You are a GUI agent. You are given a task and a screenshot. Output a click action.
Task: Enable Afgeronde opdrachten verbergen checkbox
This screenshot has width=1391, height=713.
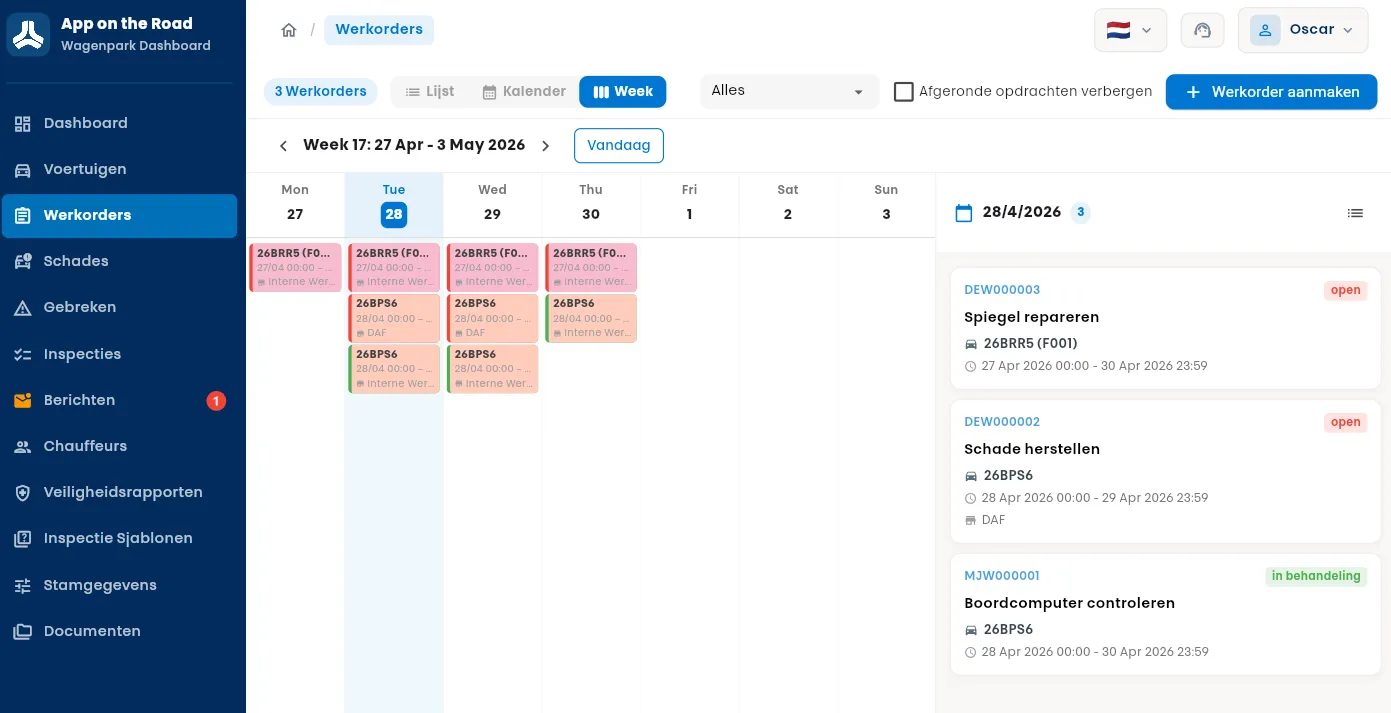(904, 92)
